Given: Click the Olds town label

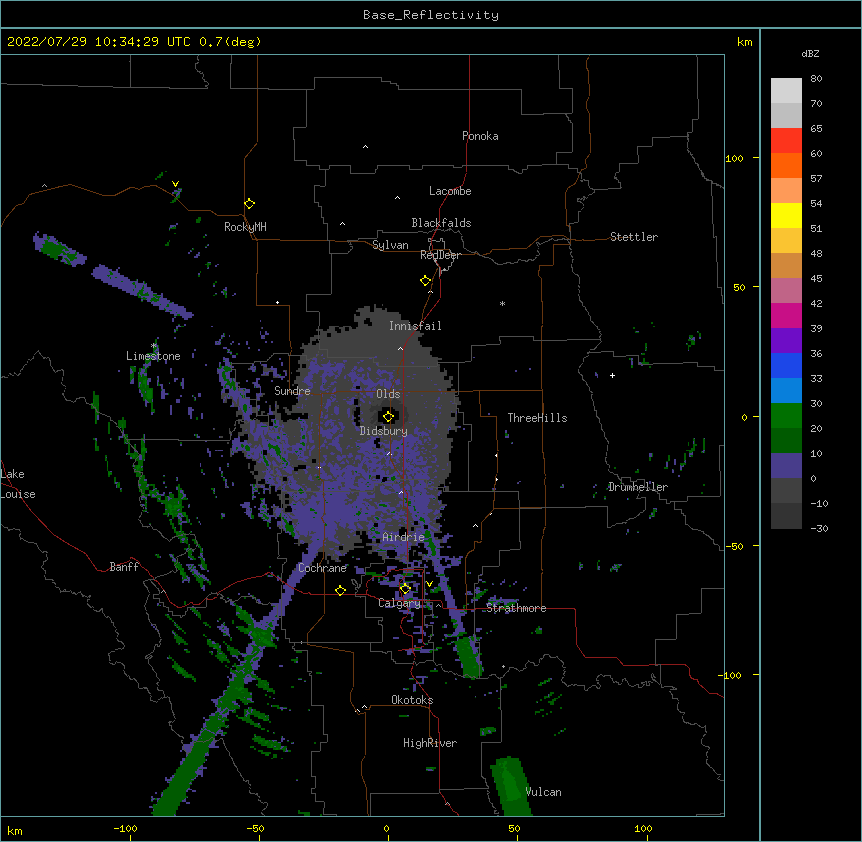Looking at the screenshot, I should tap(388, 394).
